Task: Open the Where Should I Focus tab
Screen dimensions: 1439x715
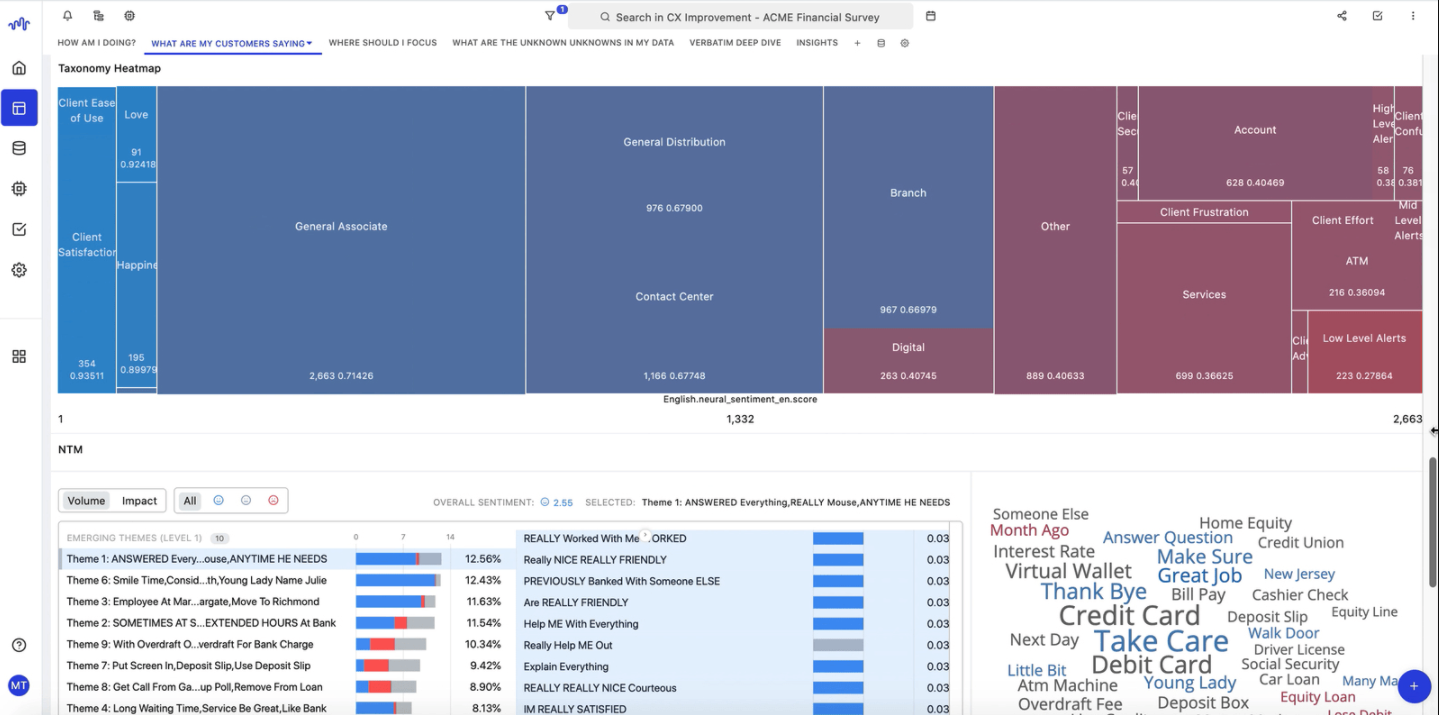Action: pos(382,43)
